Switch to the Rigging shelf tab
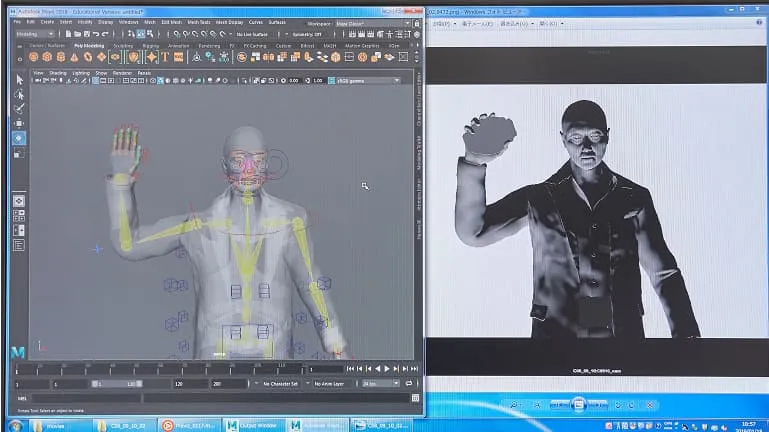 (151, 46)
